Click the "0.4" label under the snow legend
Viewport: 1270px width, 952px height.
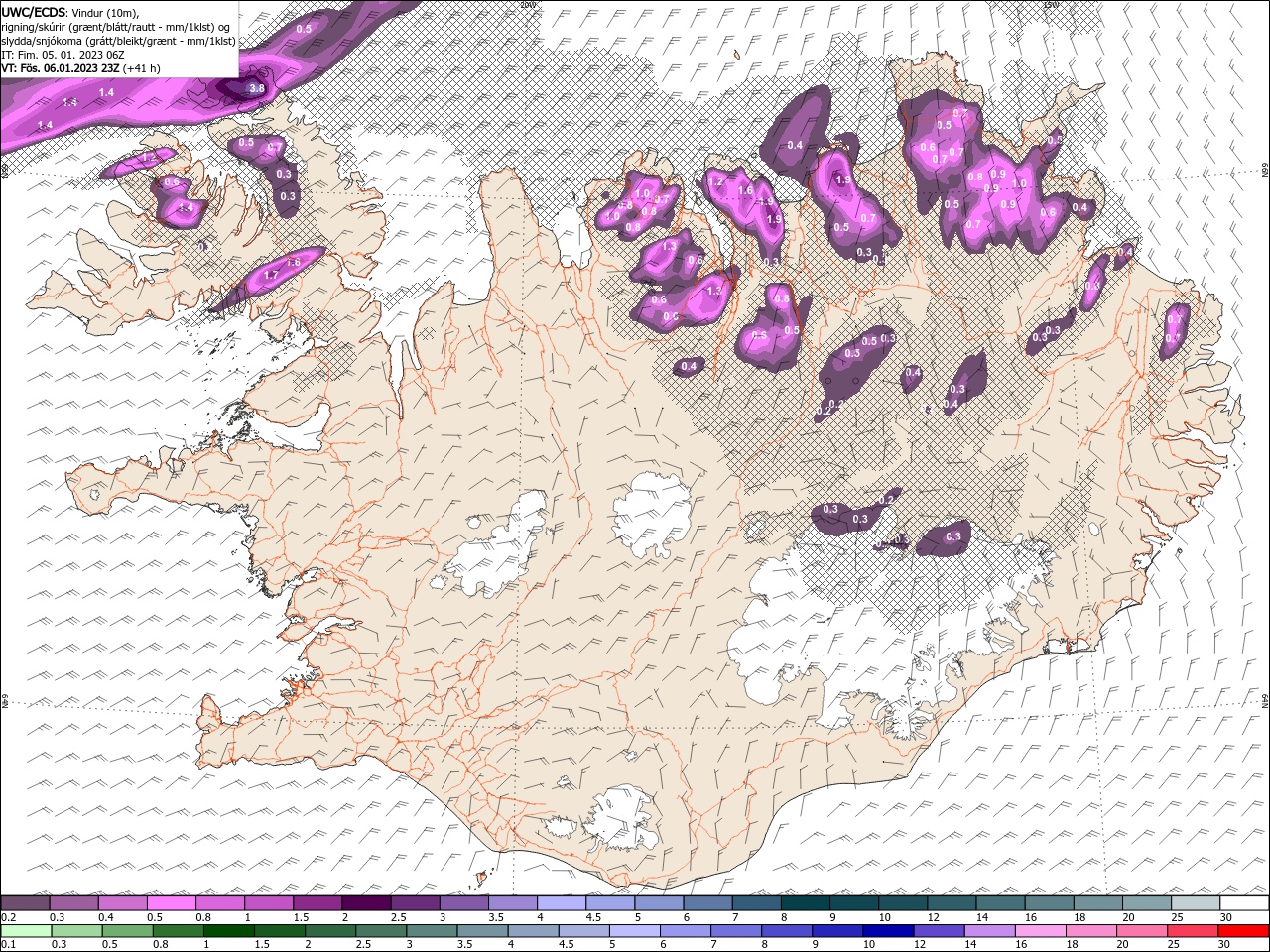[x=105, y=917]
